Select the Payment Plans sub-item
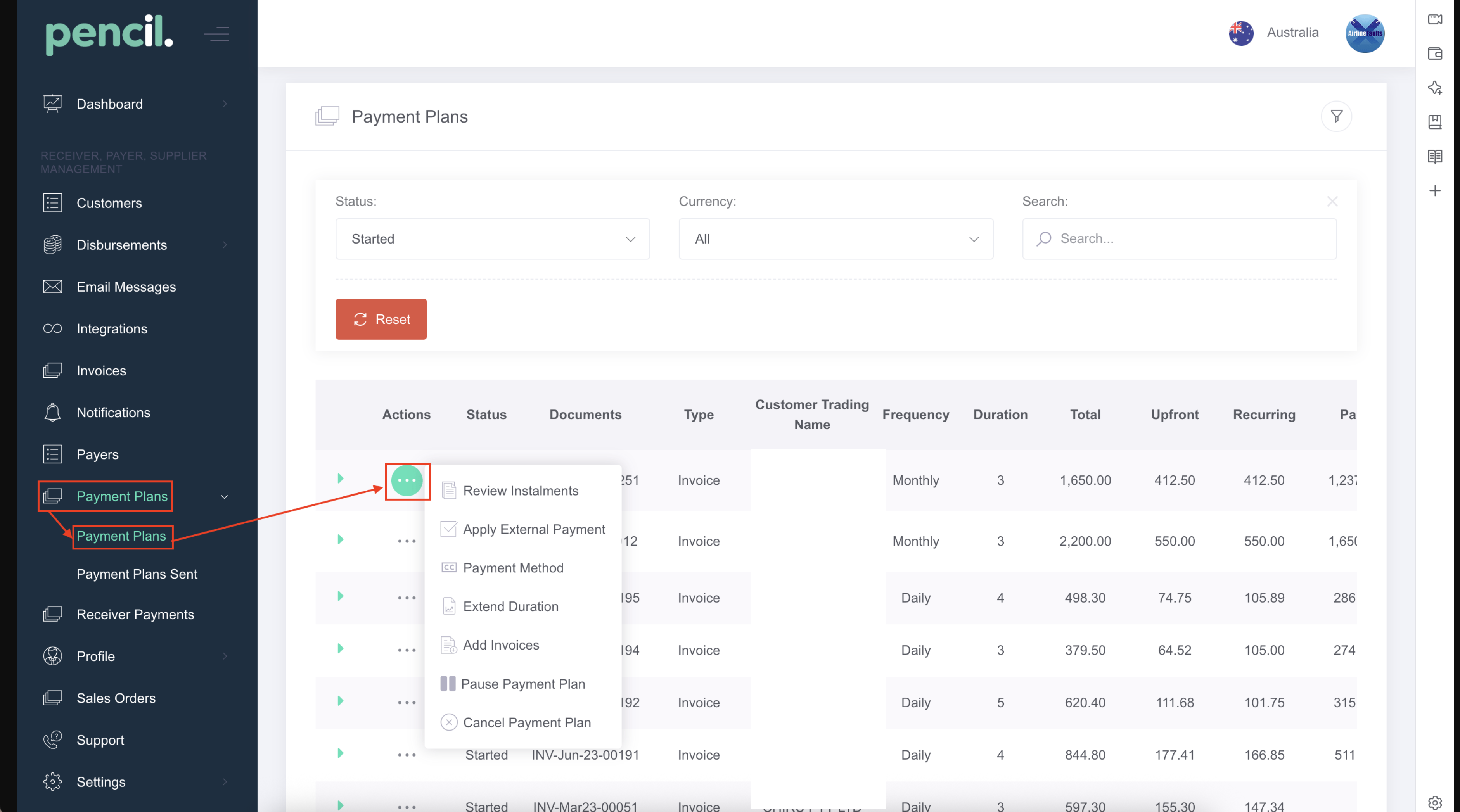The width and height of the screenshot is (1460, 812). pyautogui.click(x=121, y=536)
